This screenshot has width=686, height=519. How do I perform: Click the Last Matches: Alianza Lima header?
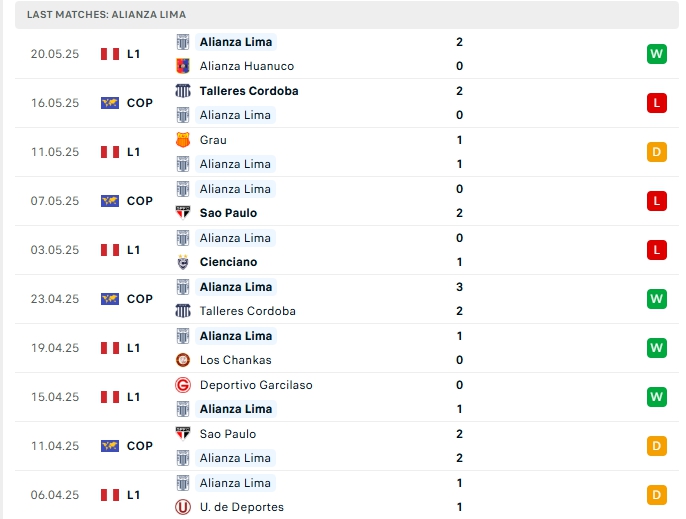click(106, 15)
